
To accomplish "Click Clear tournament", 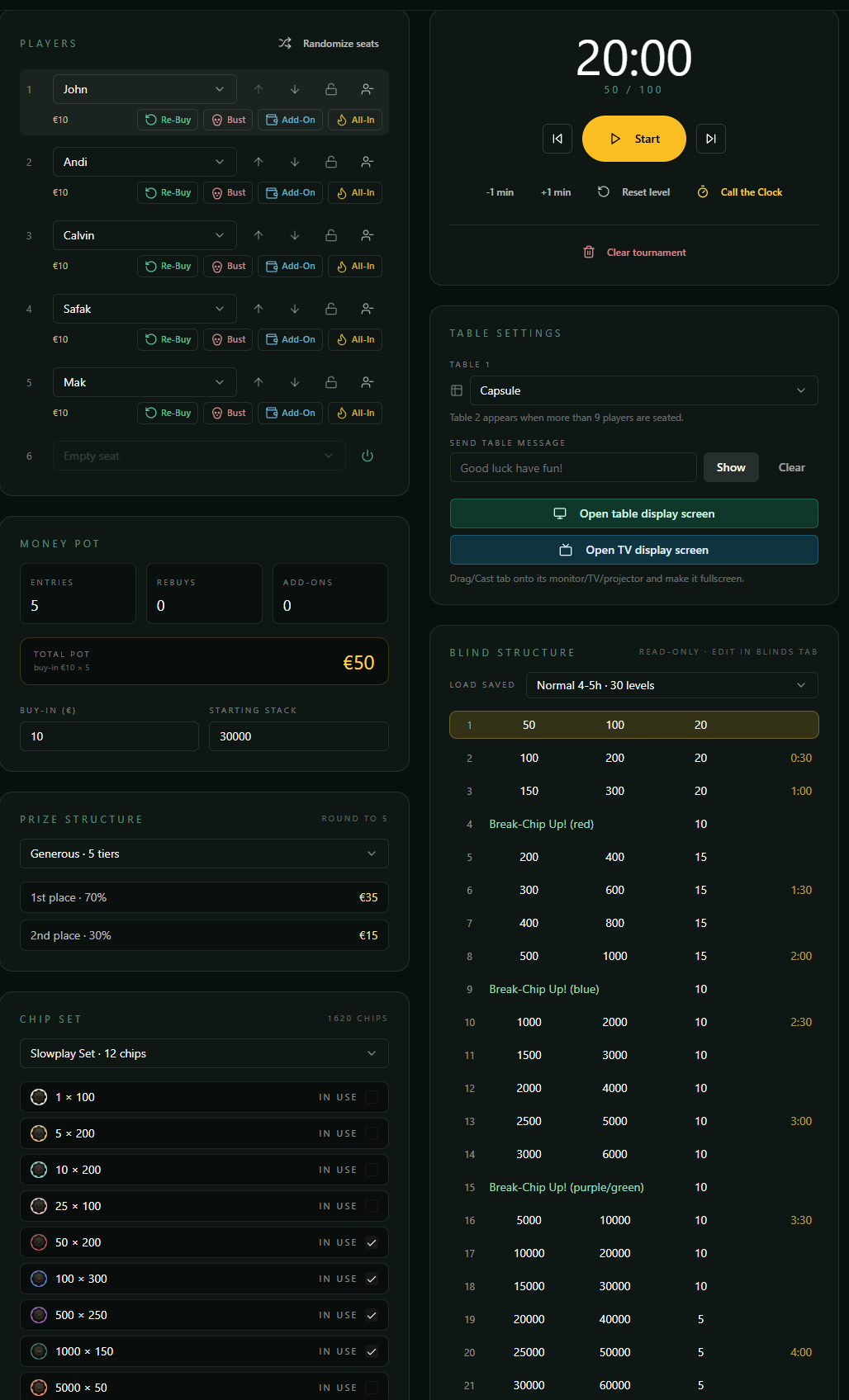I will (634, 253).
